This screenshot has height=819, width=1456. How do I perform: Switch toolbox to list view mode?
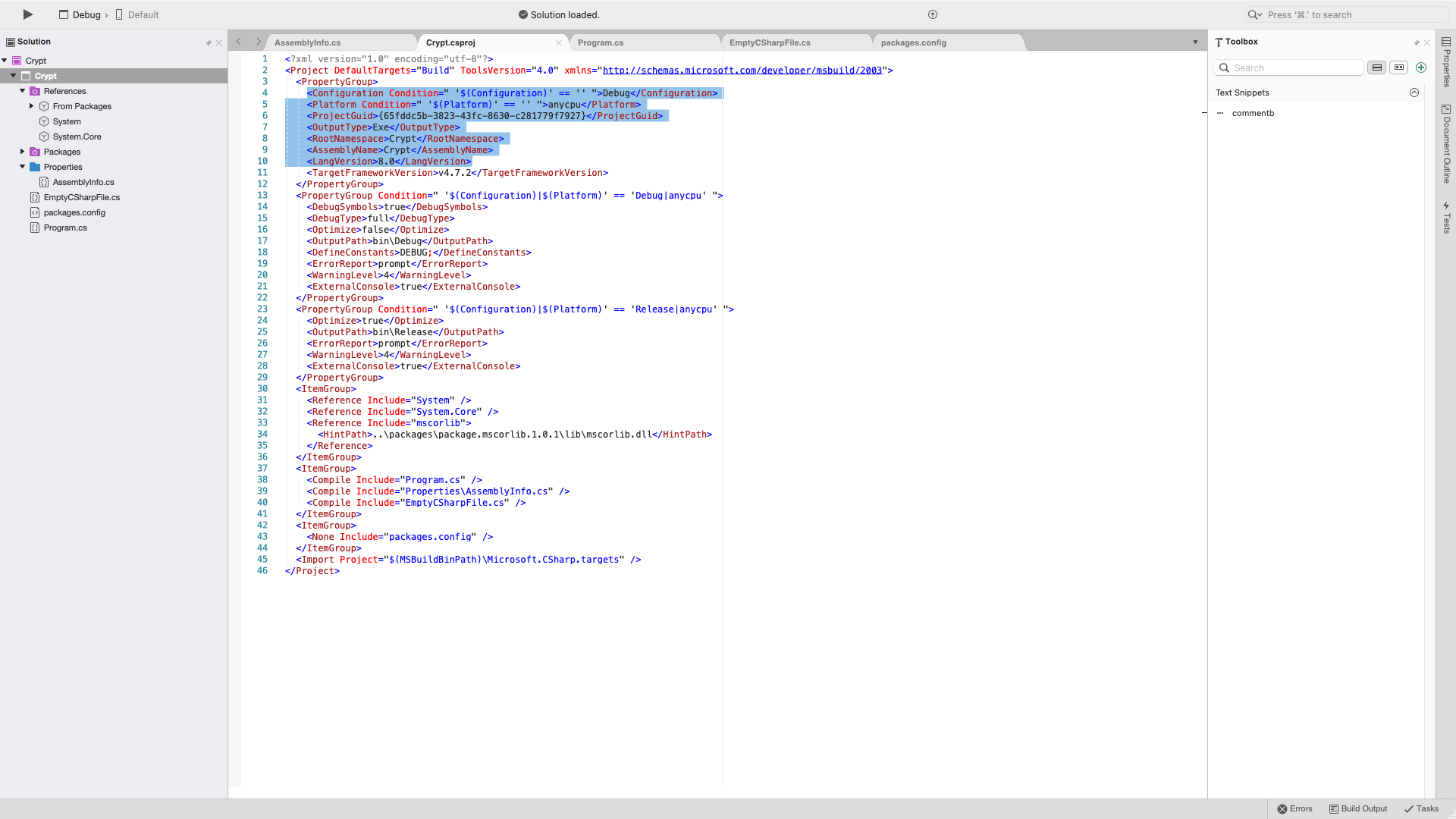(1377, 67)
